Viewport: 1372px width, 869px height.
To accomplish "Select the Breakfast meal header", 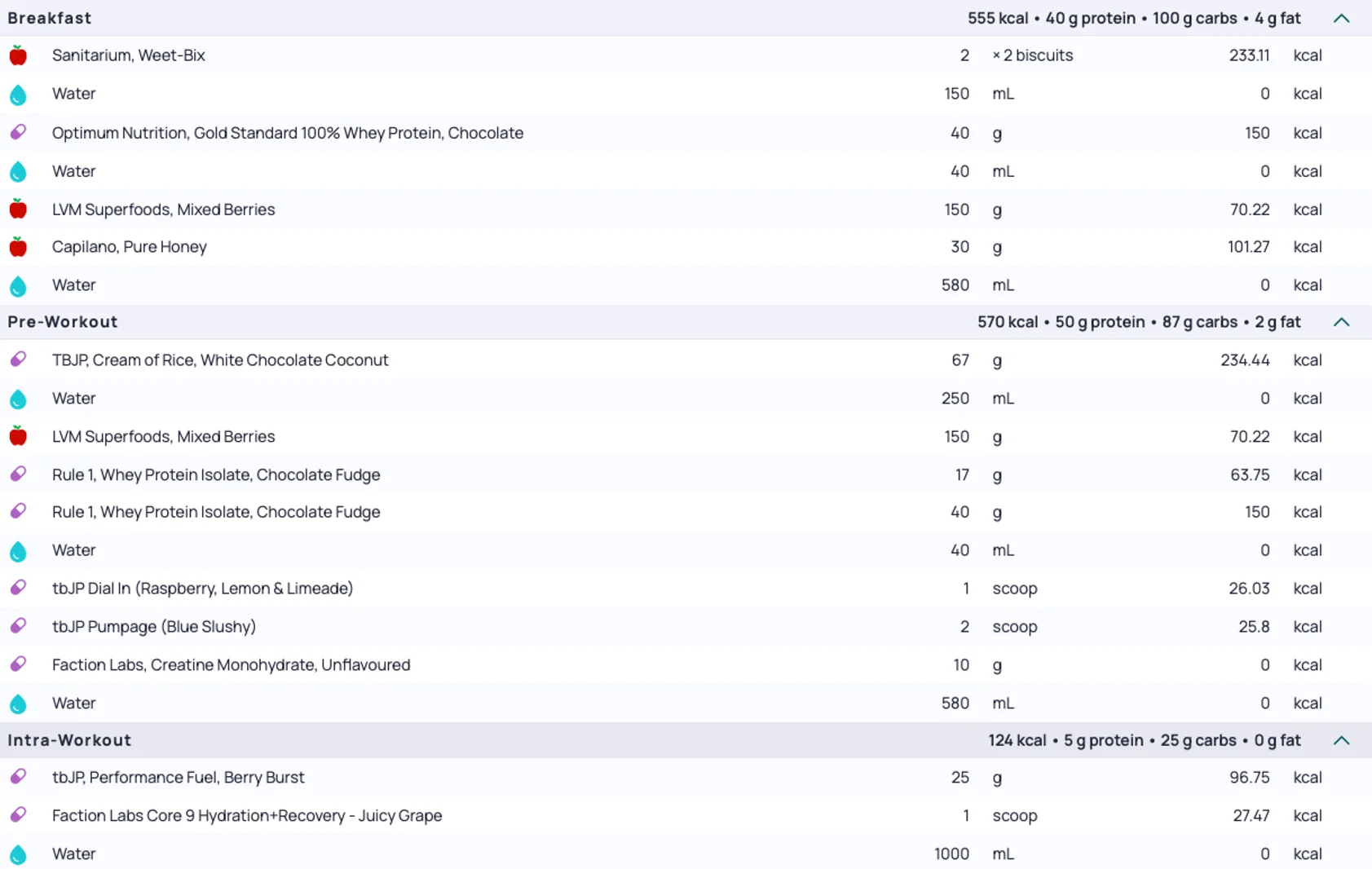I will pyautogui.click(x=50, y=18).
